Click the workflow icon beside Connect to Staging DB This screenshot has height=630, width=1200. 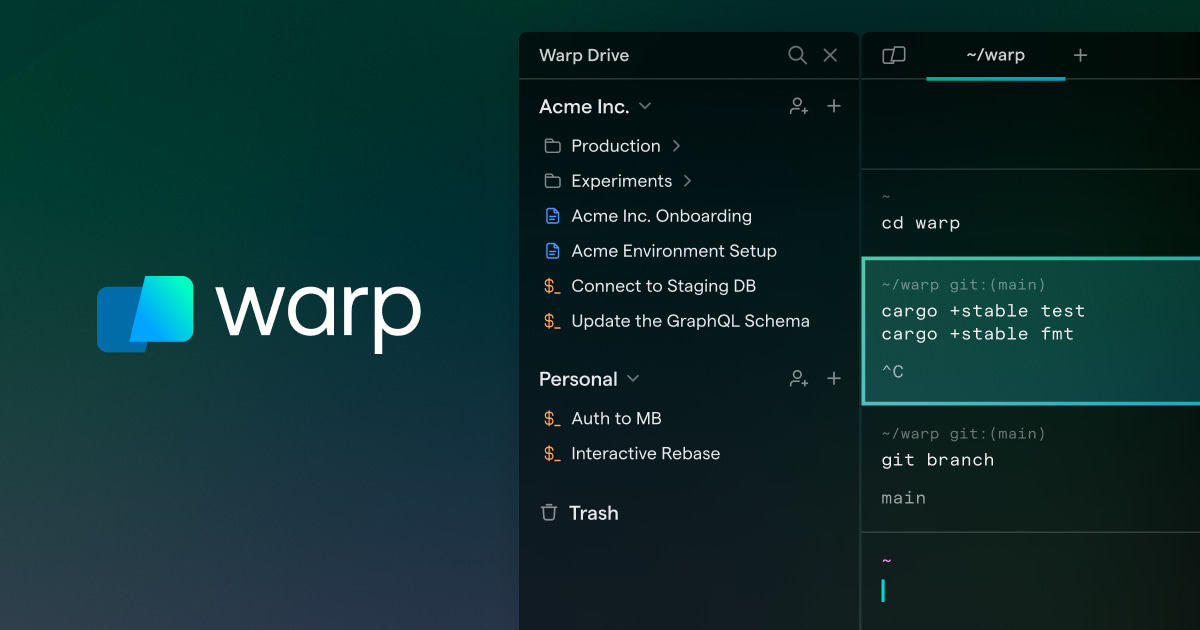(x=551, y=285)
